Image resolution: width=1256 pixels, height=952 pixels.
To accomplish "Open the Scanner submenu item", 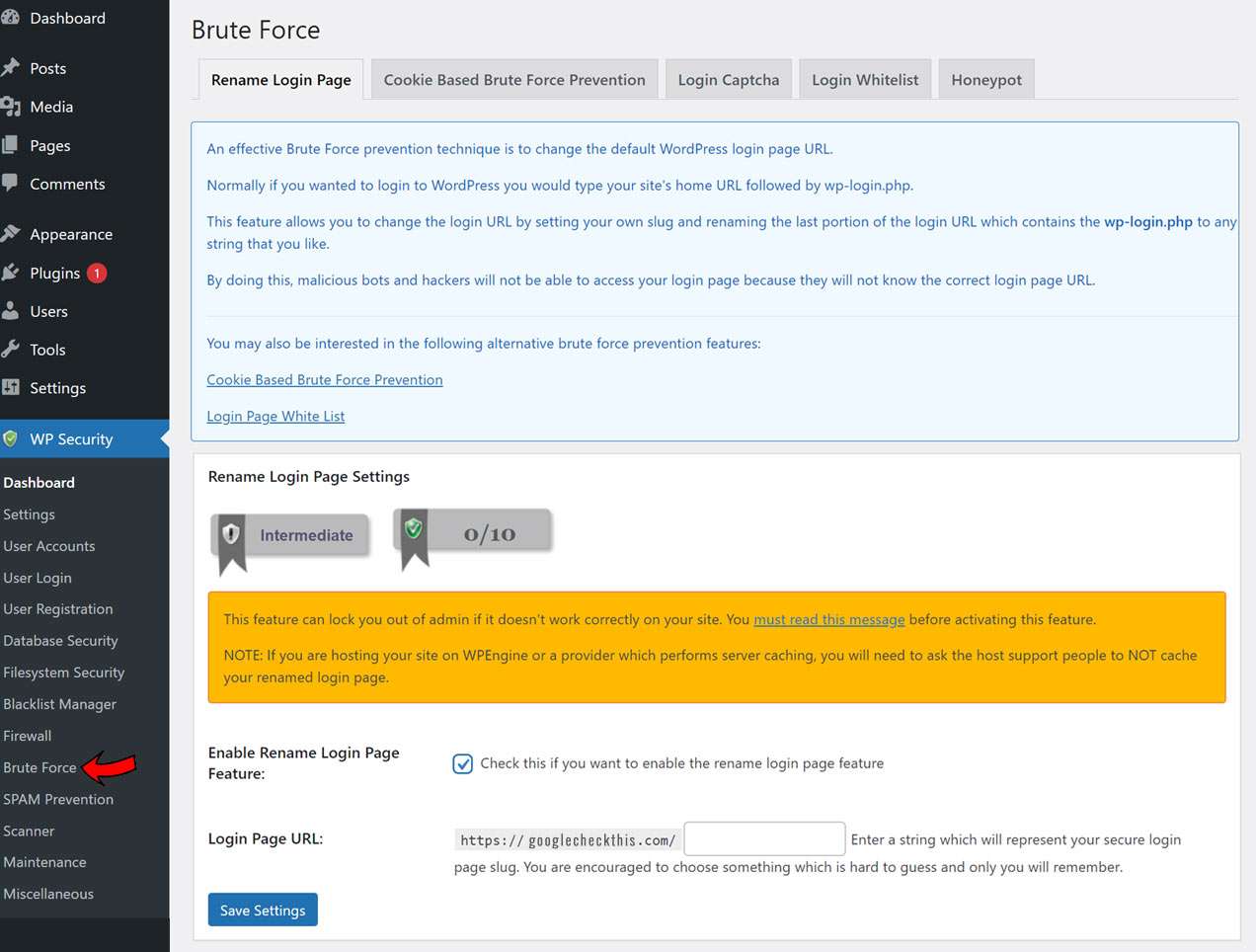I will [29, 831].
